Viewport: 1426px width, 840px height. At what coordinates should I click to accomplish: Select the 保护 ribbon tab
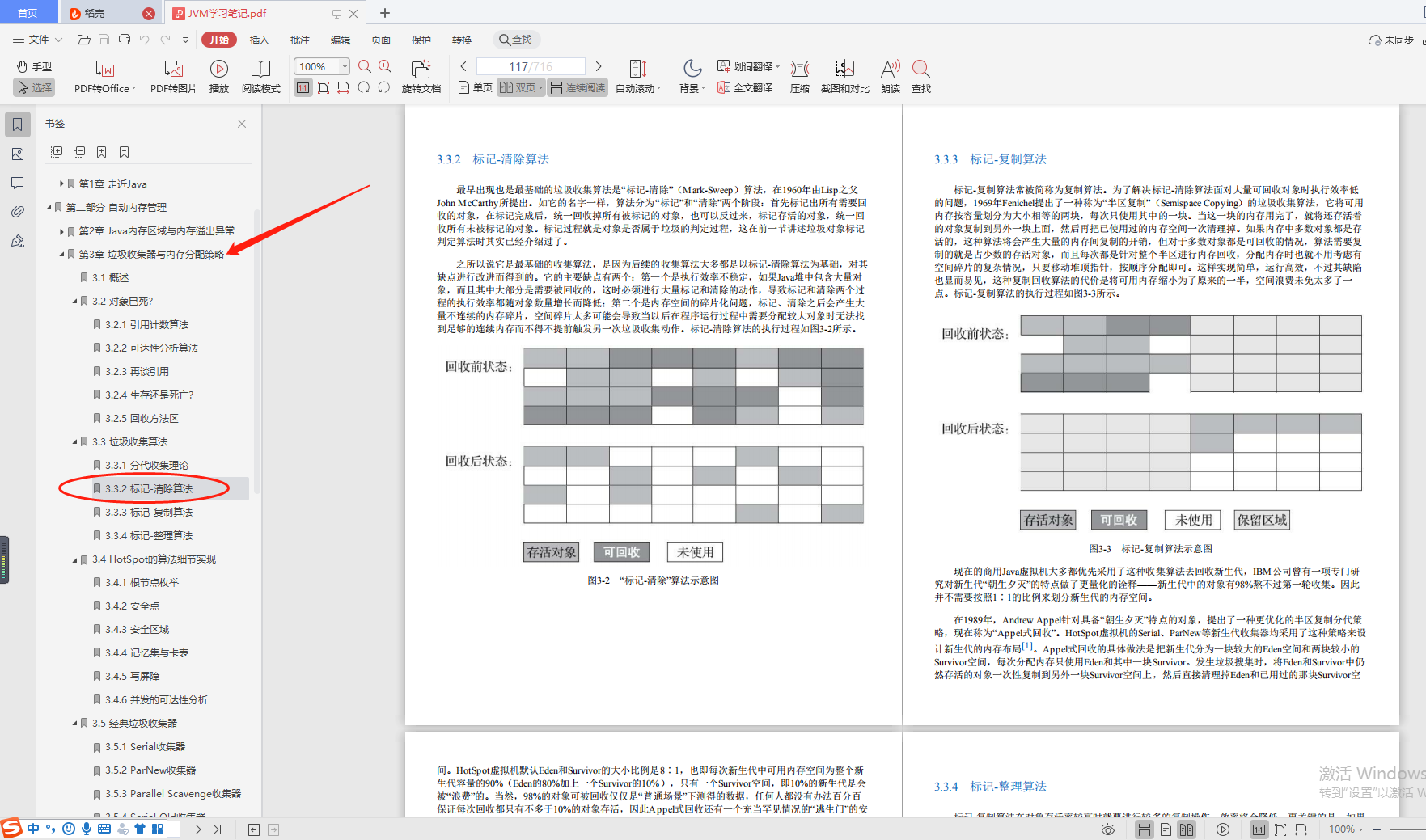tap(421, 40)
